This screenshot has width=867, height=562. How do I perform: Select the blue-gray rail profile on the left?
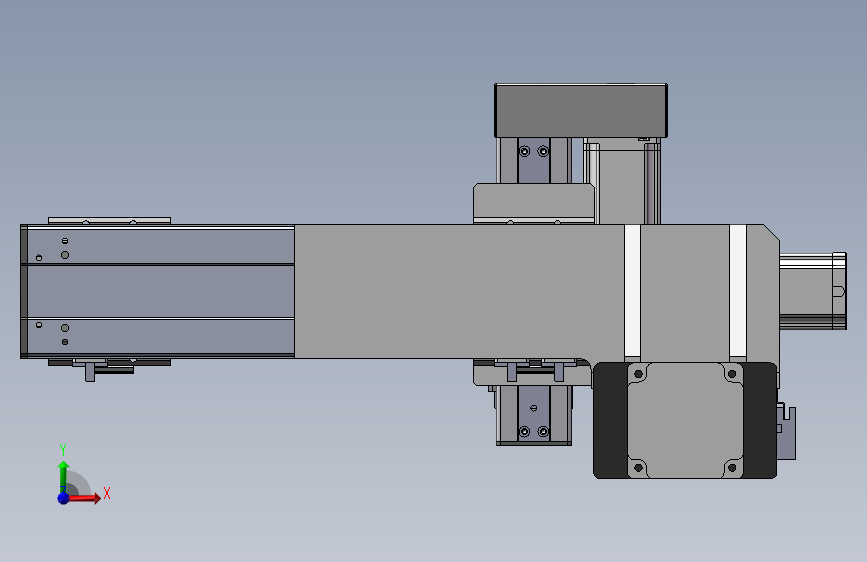(x=158, y=292)
